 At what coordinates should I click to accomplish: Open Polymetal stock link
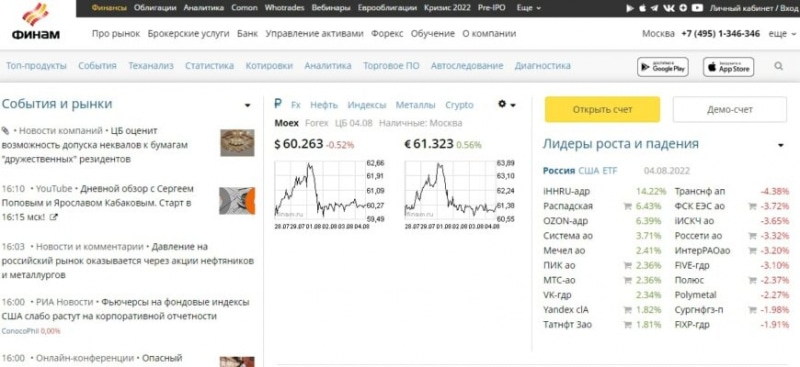pyautogui.click(x=695, y=295)
